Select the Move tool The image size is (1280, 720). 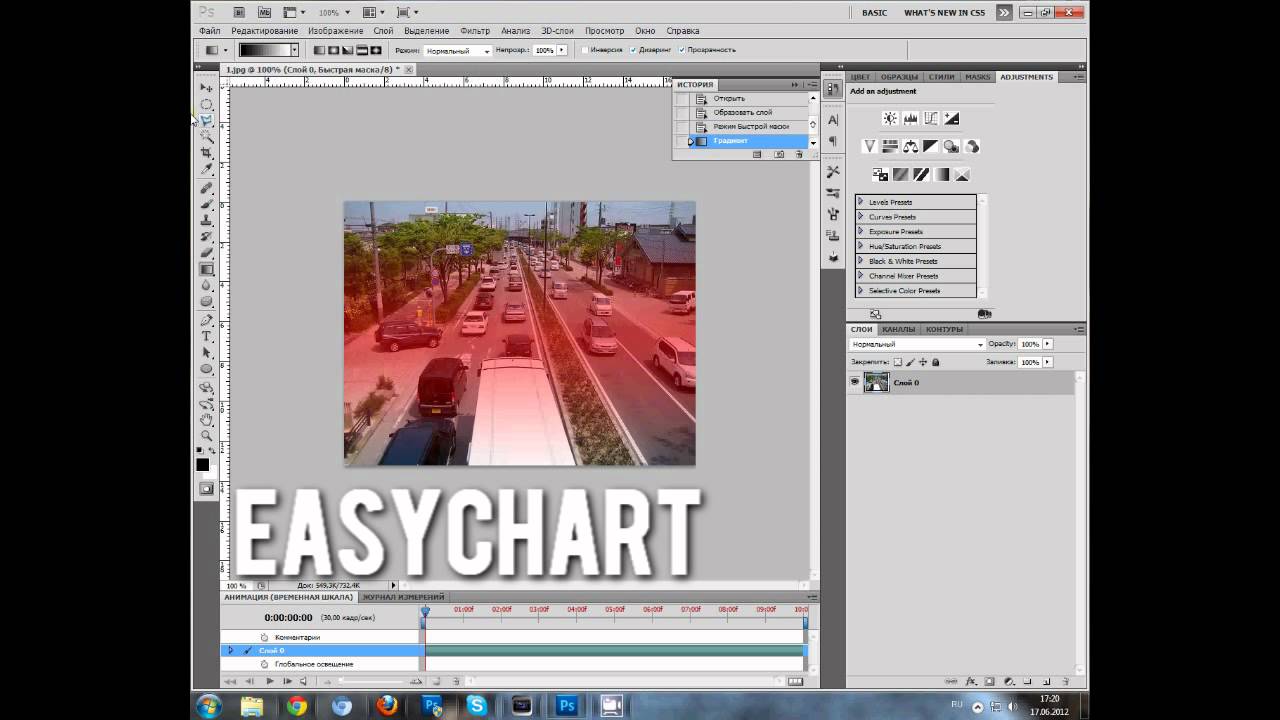point(206,88)
